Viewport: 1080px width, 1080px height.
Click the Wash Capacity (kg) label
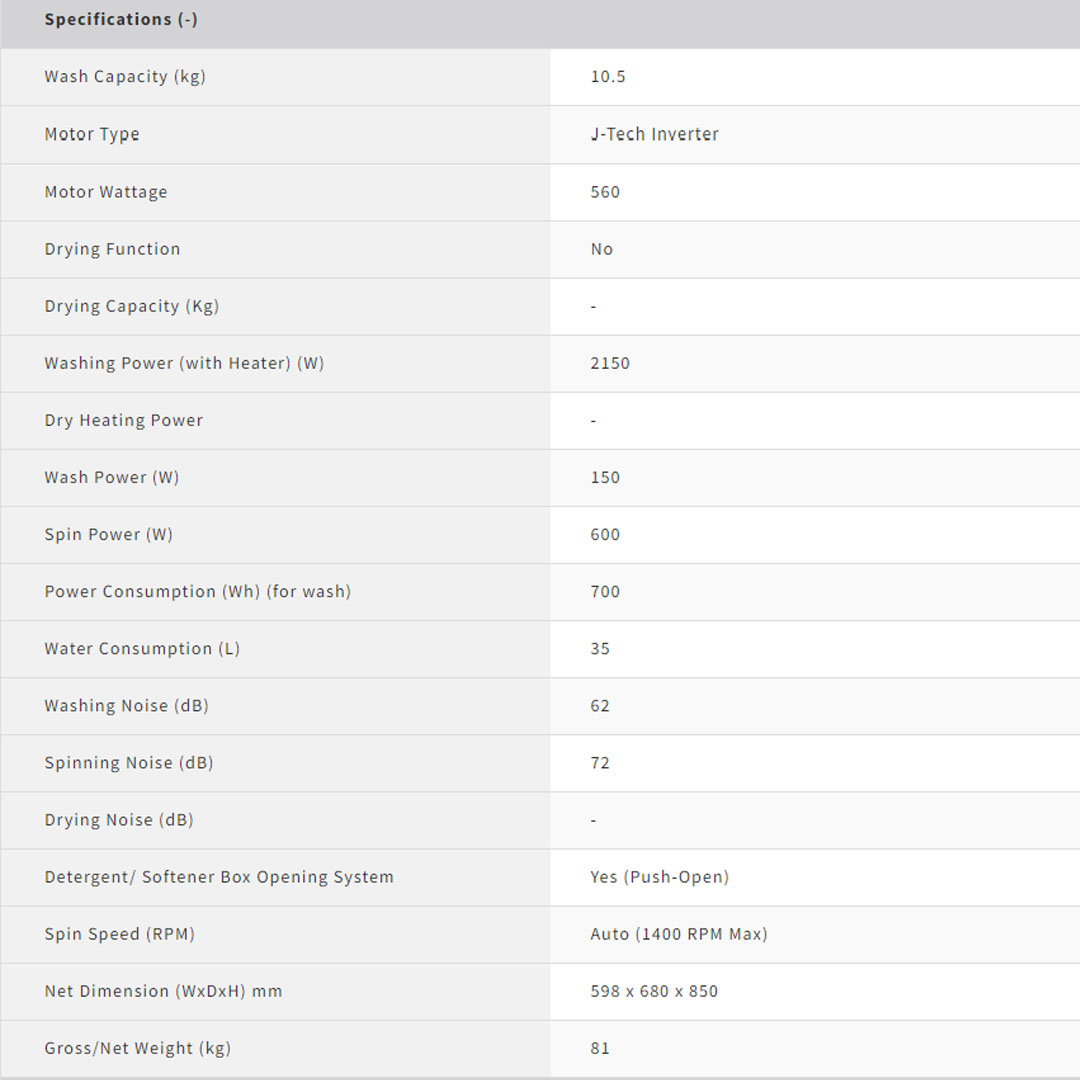click(x=125, y=77)
